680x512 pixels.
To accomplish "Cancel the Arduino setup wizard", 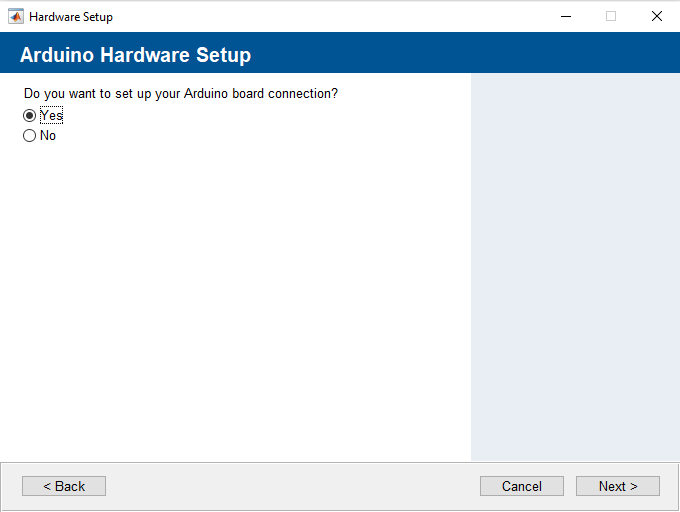I will [x=522, y=486].
